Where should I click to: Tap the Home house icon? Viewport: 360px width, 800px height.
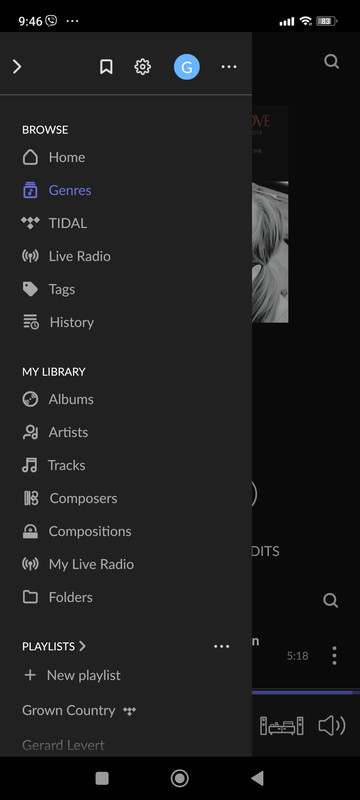[30, 157]
